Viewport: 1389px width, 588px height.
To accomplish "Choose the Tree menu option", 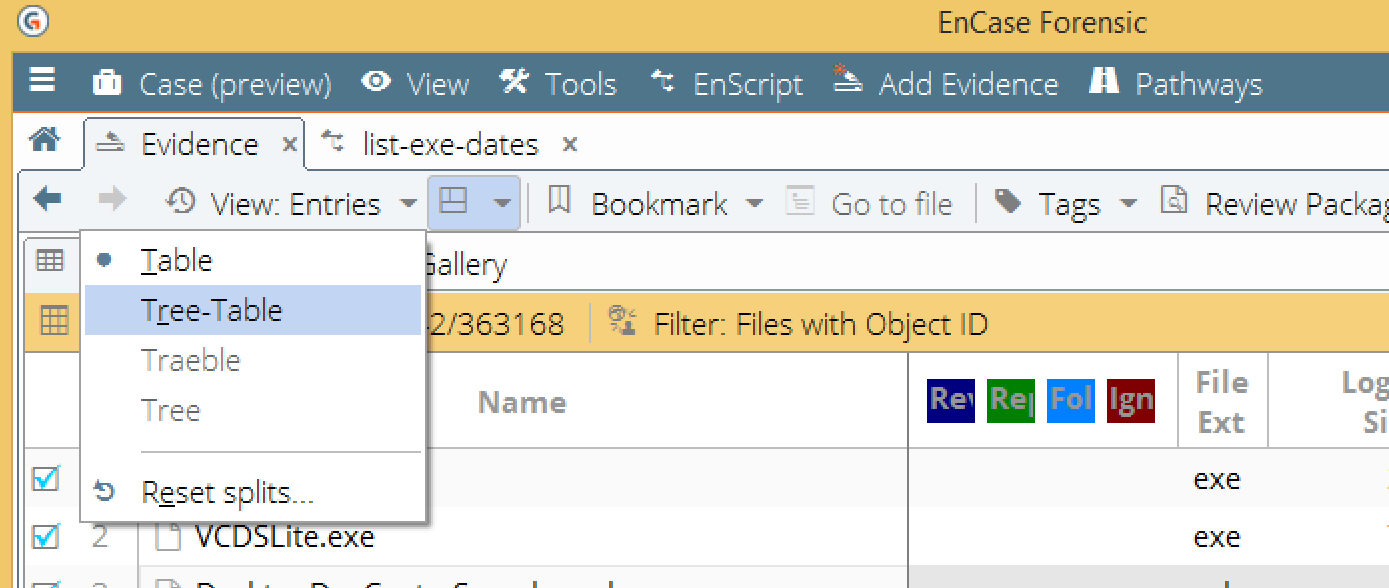I will pos(253,410).
